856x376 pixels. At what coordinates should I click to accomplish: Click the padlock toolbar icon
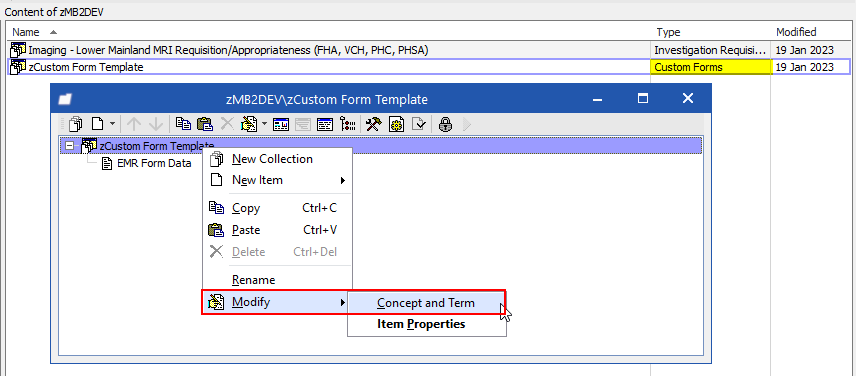(446, 124)
